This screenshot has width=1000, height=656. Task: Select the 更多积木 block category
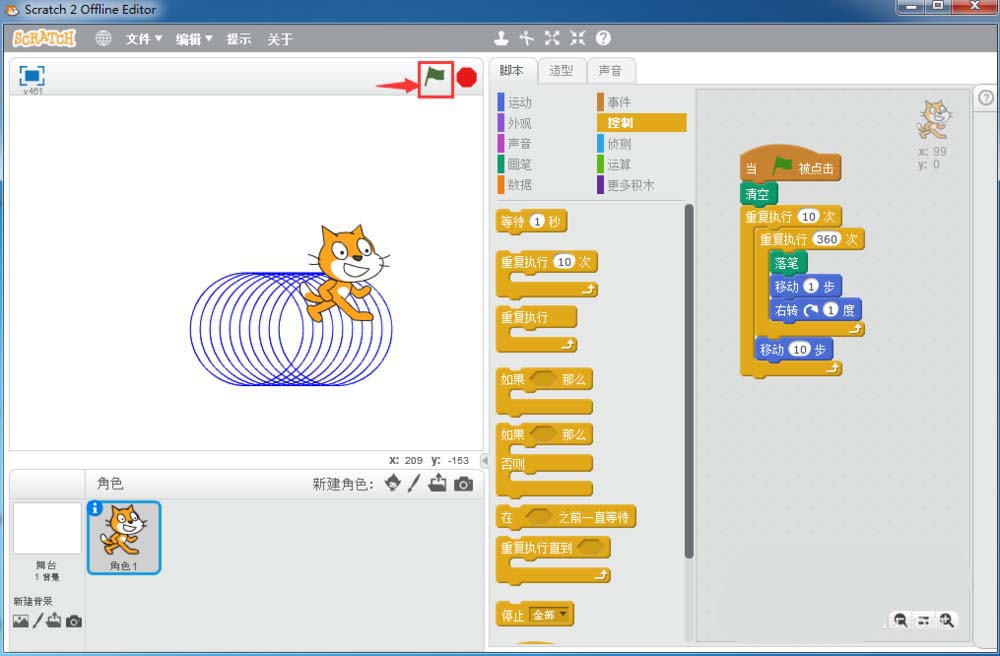pyautogui.click(x=626, y=185)
